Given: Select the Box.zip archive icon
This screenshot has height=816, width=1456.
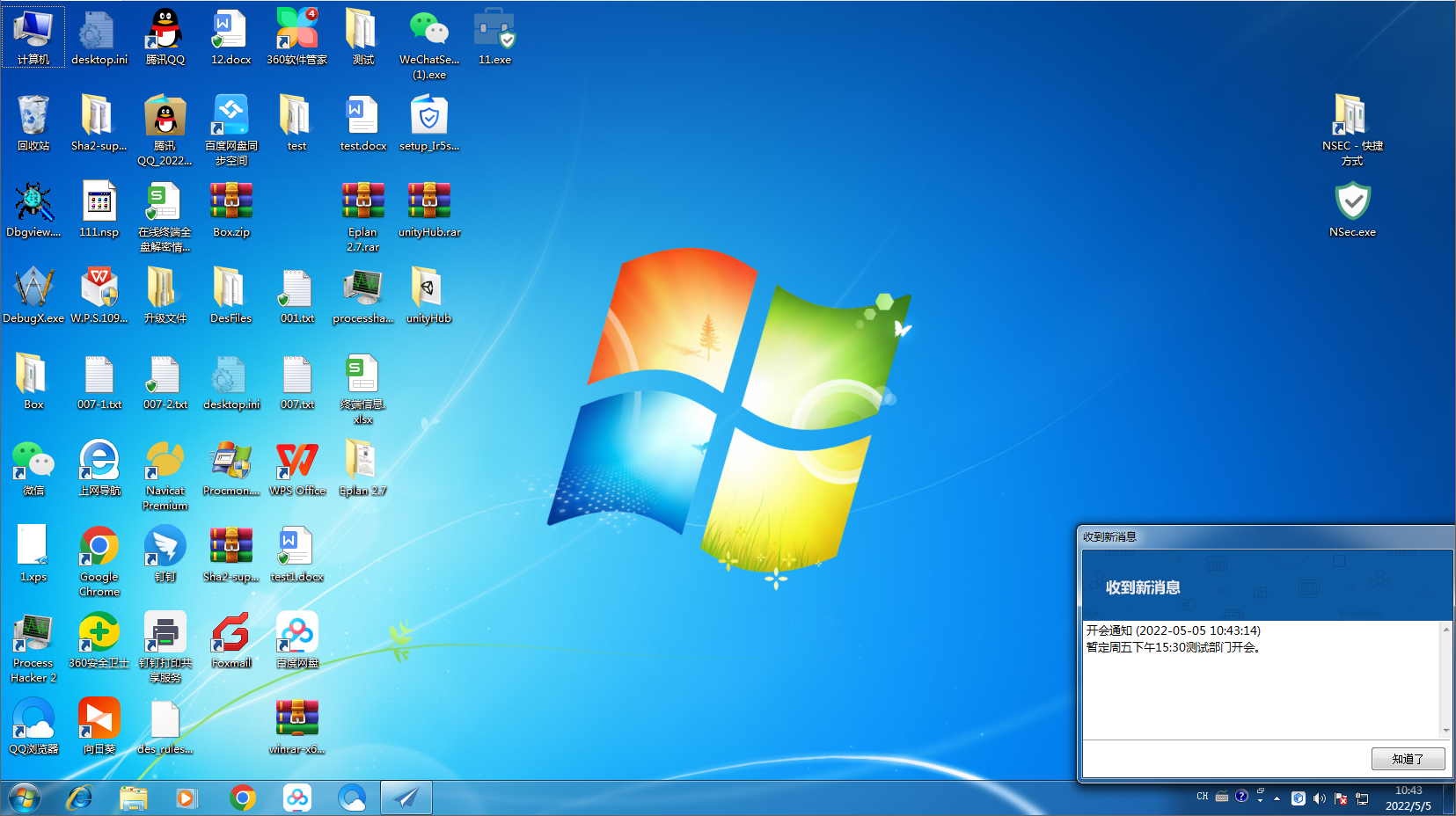Looking at the screenshot, I should [x=230, y=209].
